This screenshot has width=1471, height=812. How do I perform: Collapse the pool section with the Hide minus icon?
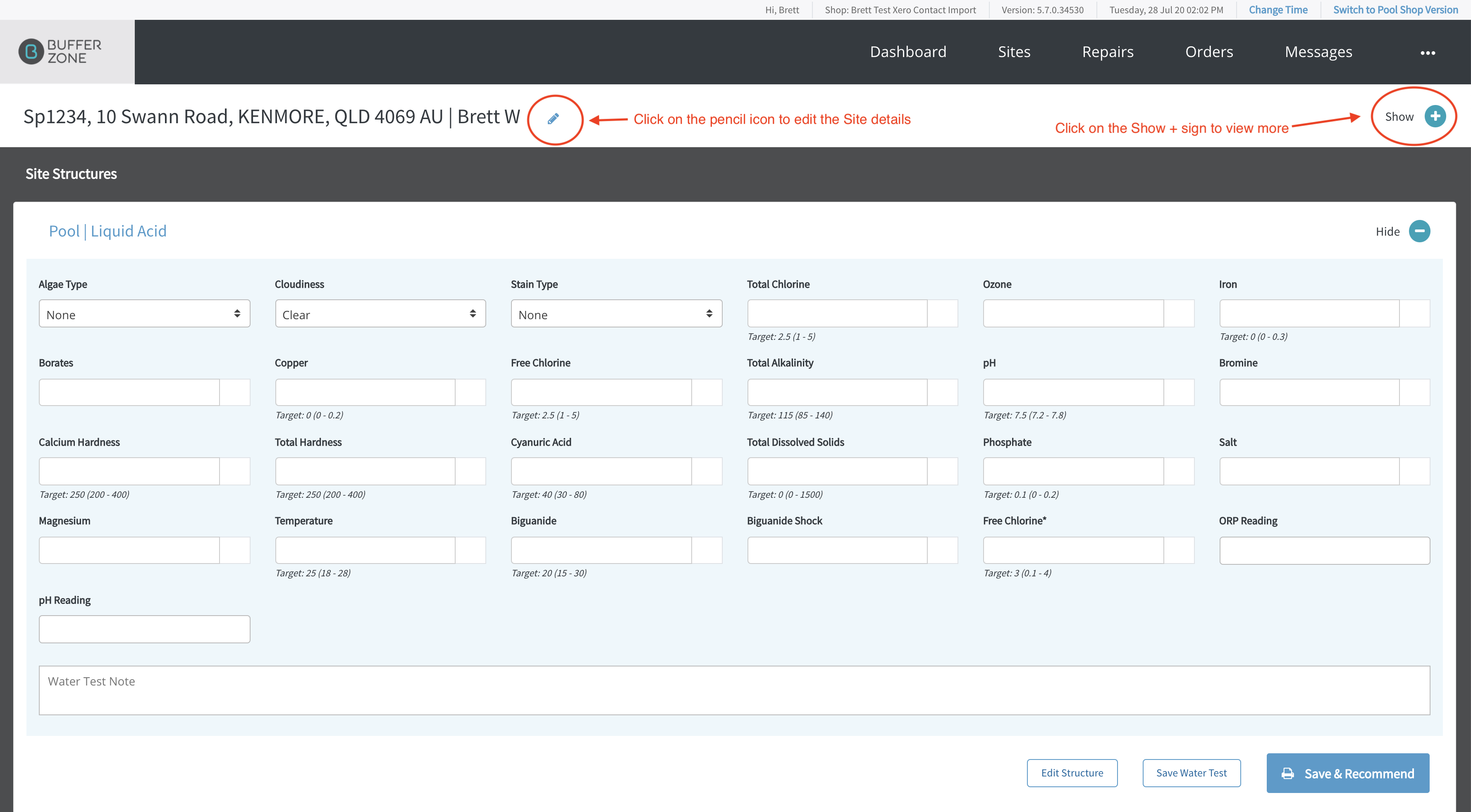click(1420, 231)
